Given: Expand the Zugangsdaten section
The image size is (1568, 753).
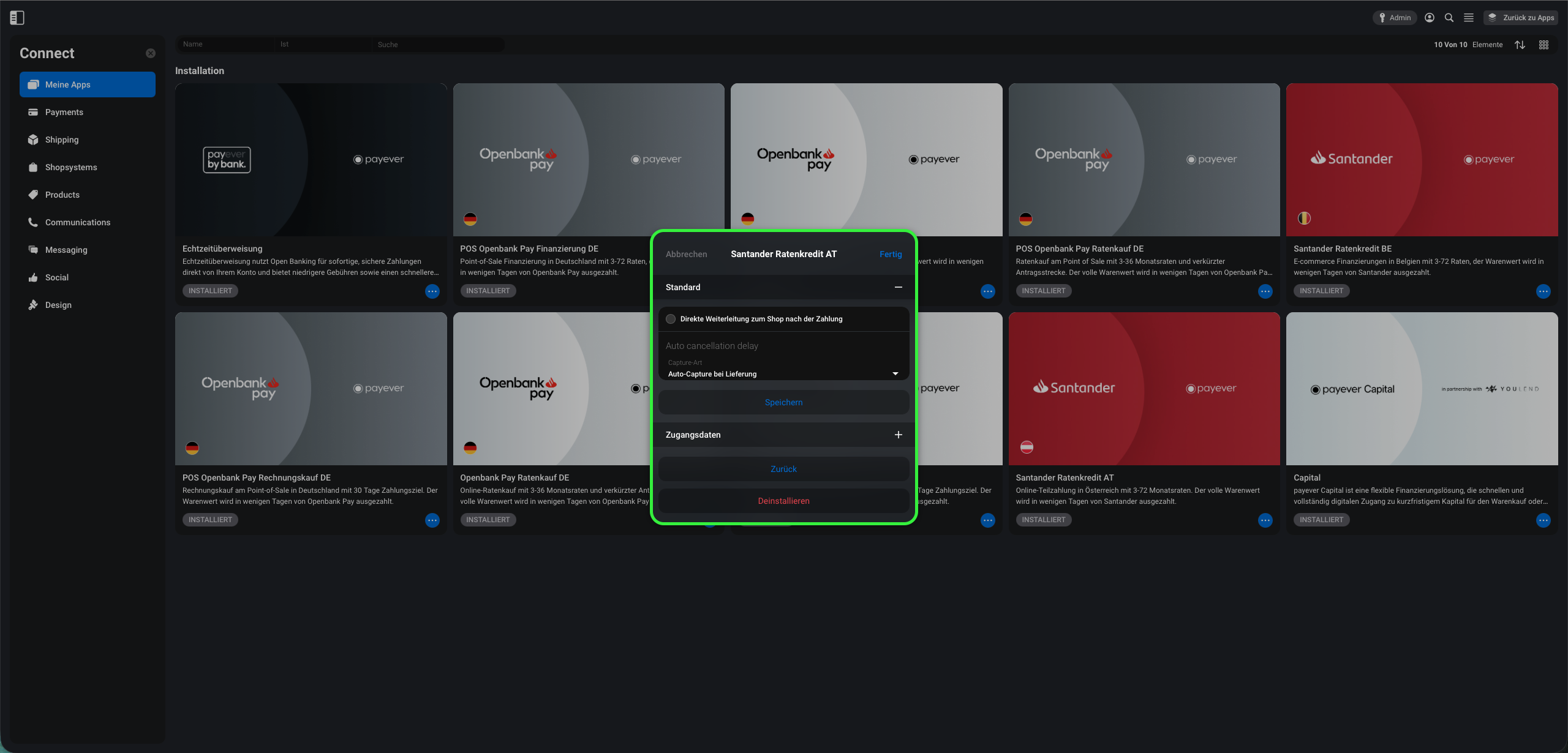Looking at the screenshot, I should [899, 435].
